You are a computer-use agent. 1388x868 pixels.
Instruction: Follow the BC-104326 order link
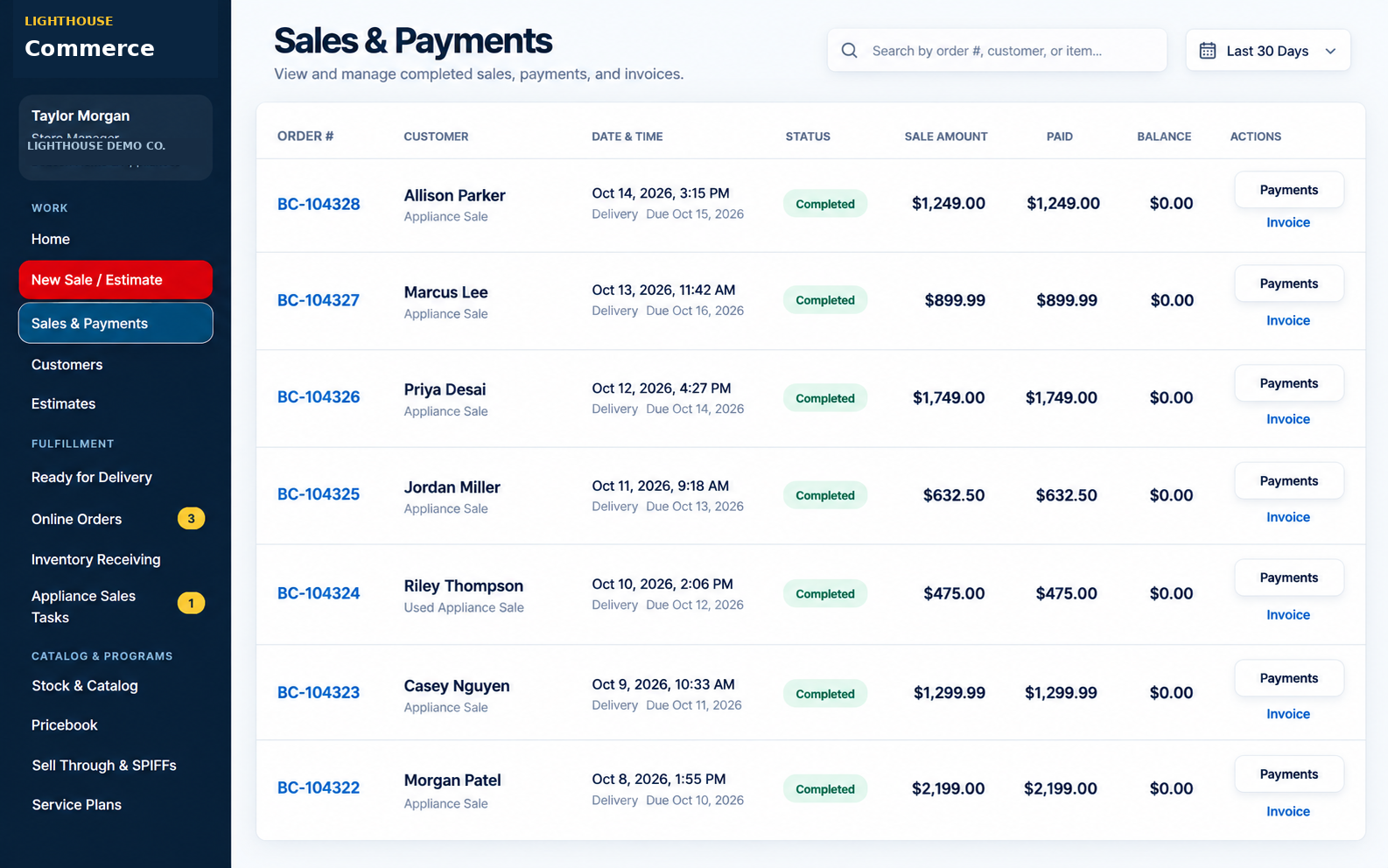319,397
